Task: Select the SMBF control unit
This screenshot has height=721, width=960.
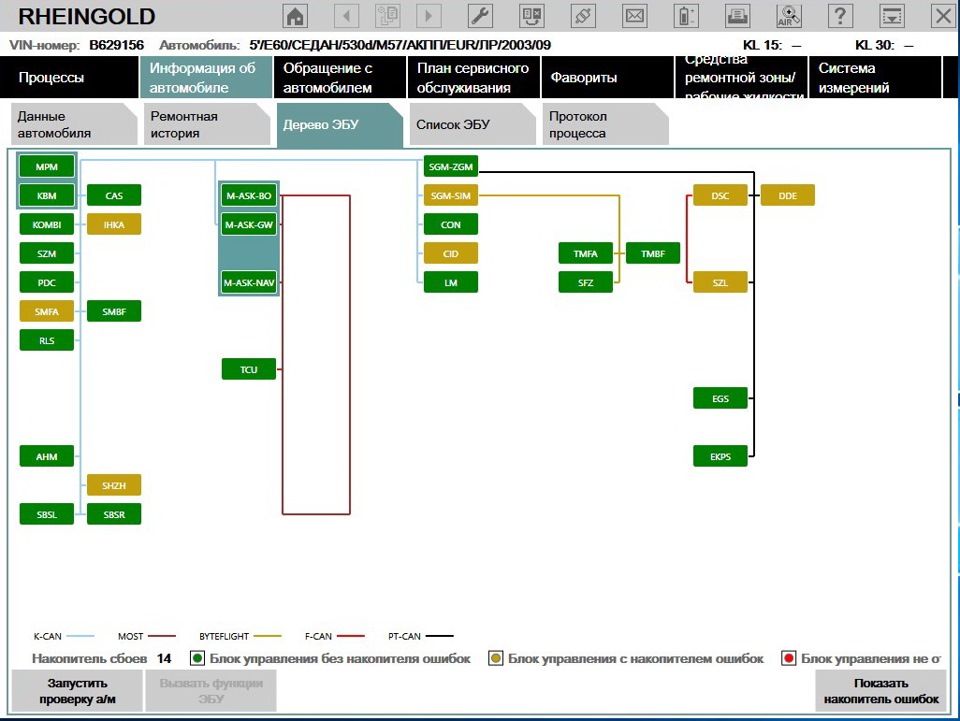Action: click(114, 312)
